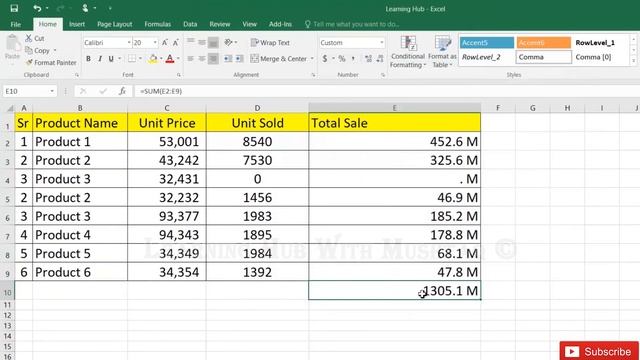
Task: Select cell with 452.6 M total sale
Action: click(394, 142)
